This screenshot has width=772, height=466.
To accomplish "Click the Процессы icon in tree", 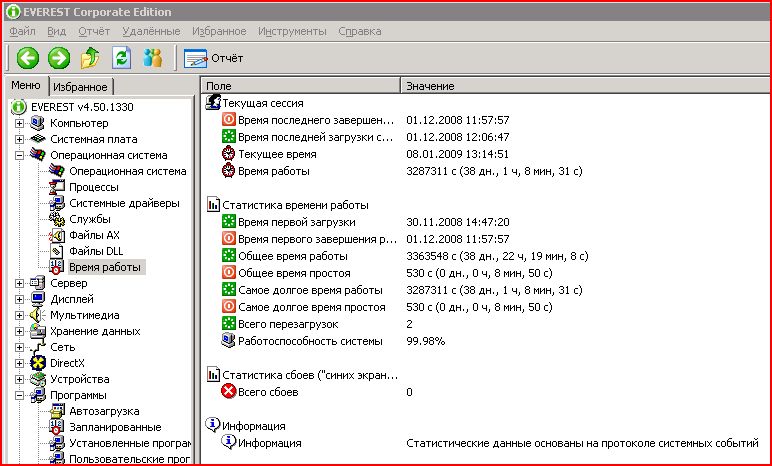I will [57, 187].
